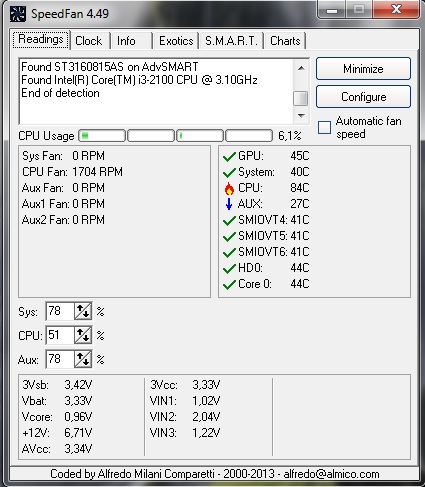Screen dimensions: 425x487
Task: Click the check icon beside SMIOVT6
Action: pos(229,252)
